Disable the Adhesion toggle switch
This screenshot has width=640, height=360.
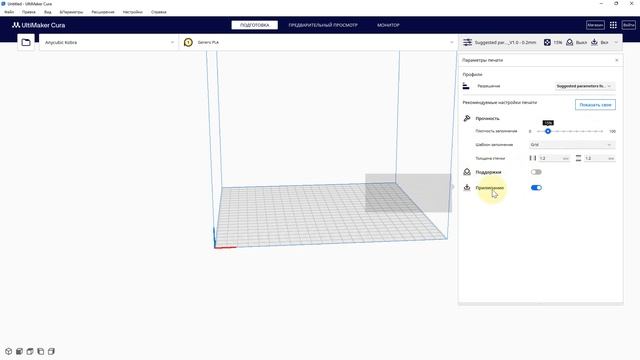tap(536, 187)
